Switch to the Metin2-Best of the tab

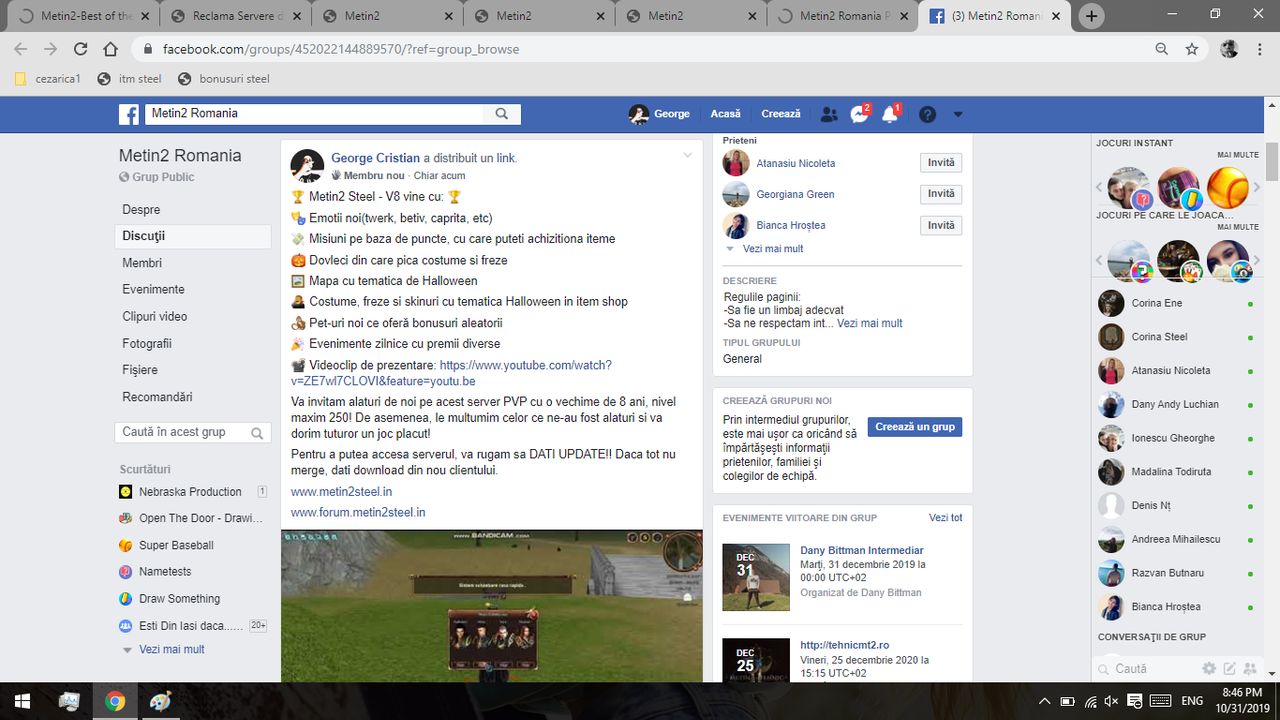82,16
